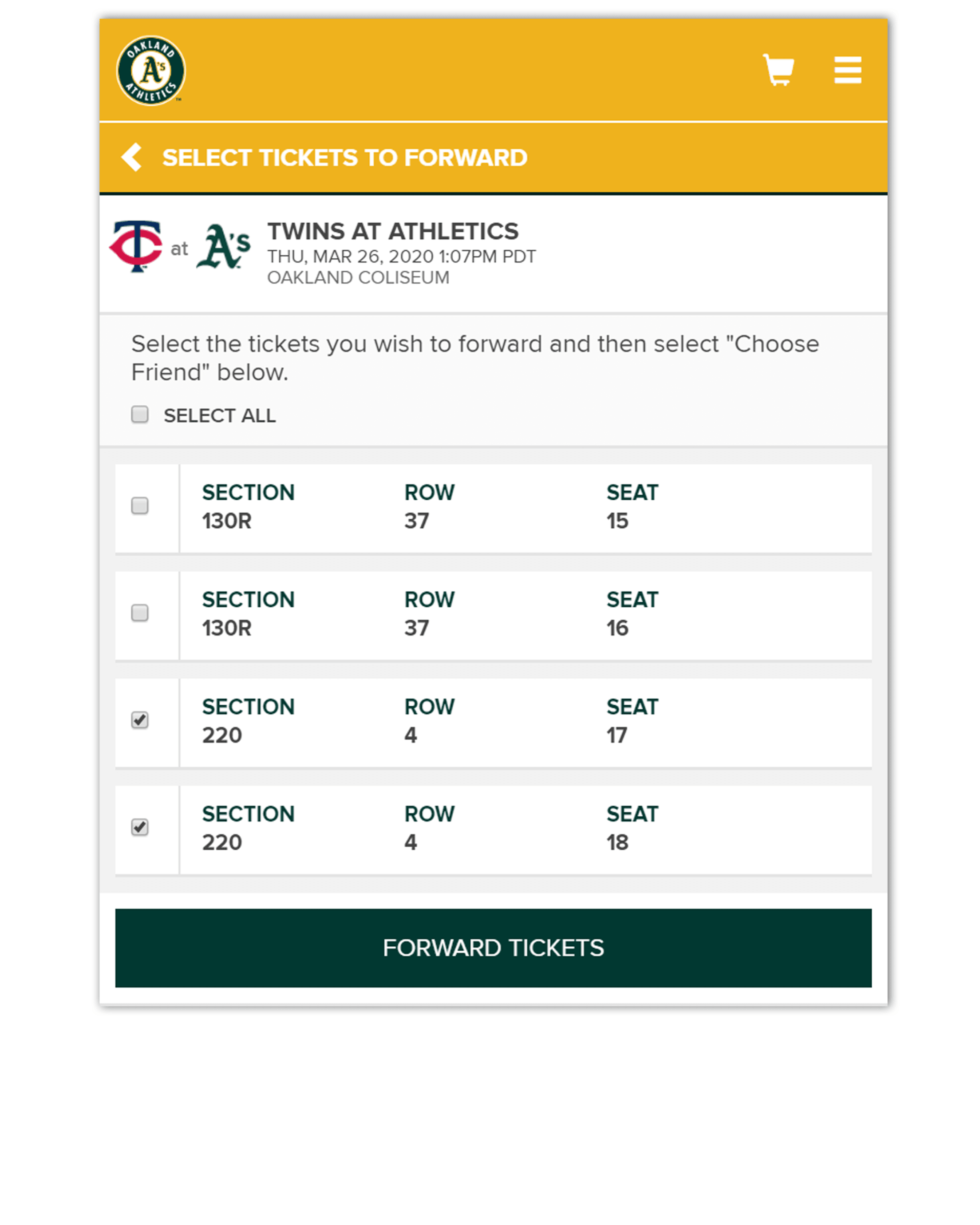Screen dimensions: 980x1225
Task: Go back using the left chevron arrow
Action: coord(132,158)
